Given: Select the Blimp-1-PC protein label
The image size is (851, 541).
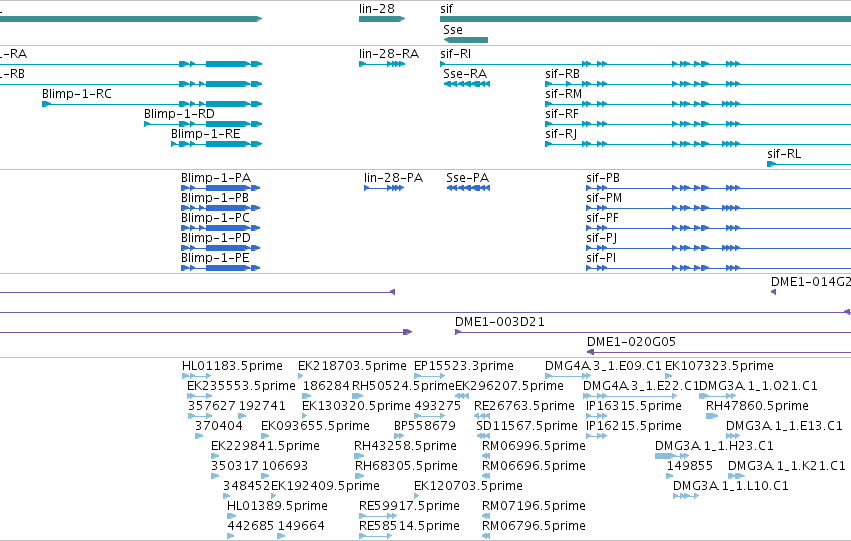Looking at the screenshot, I should (215, 218).
